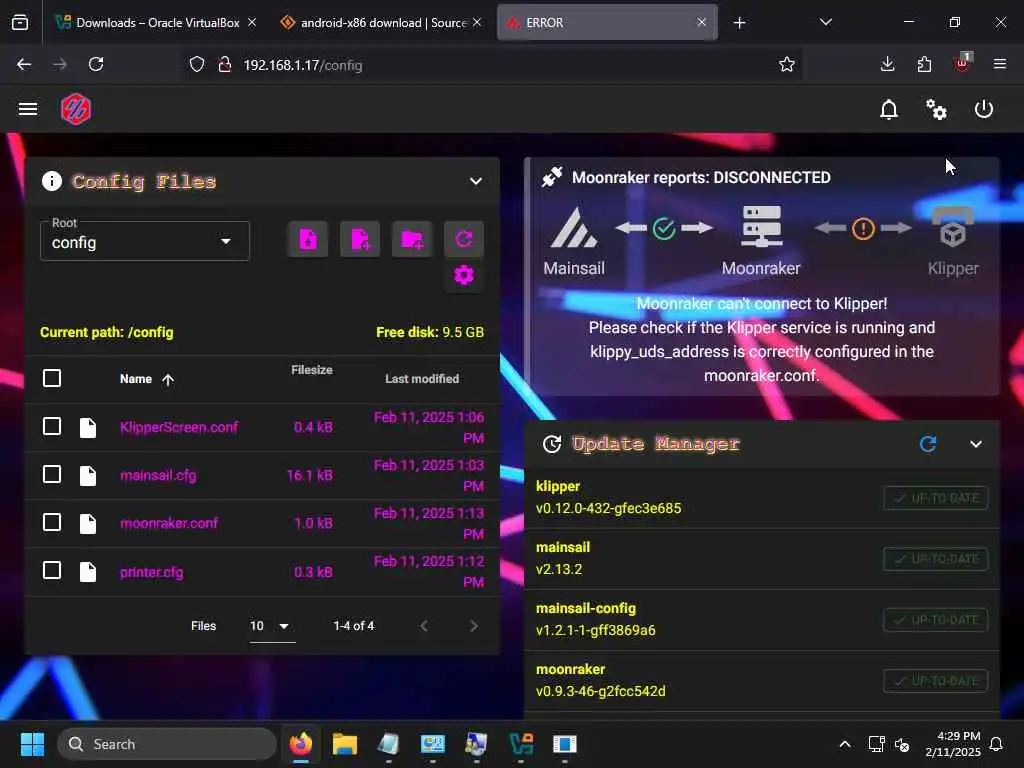Check the mainsail.cfg checkbox

click(52, 474)
